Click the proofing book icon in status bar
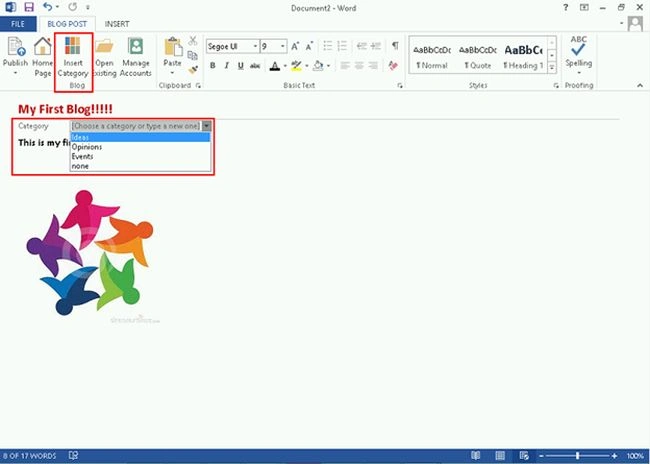650x464 pixels. click(73, 456)
